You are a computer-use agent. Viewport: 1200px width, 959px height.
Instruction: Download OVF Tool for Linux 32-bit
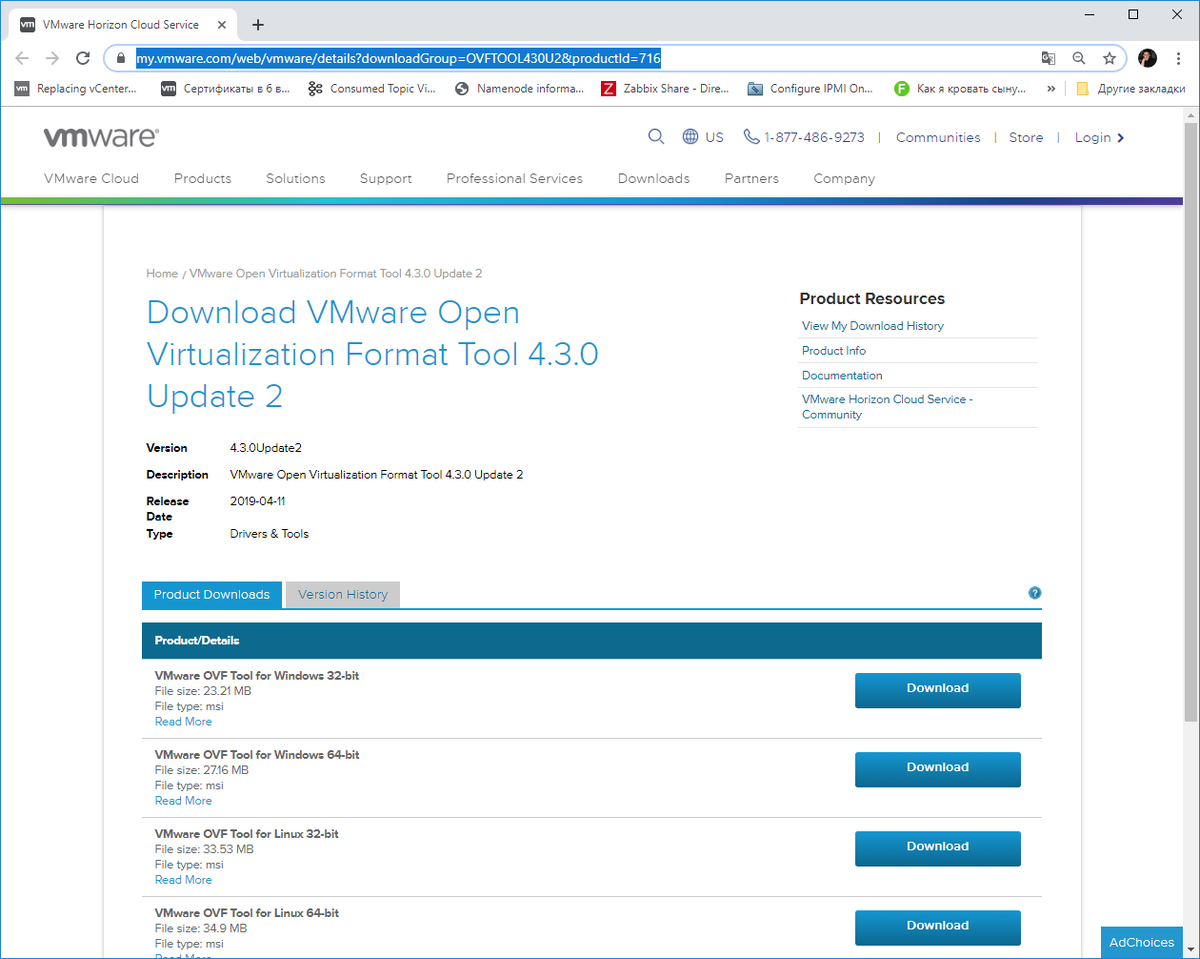pyautogui.click(x=938, y=848)
